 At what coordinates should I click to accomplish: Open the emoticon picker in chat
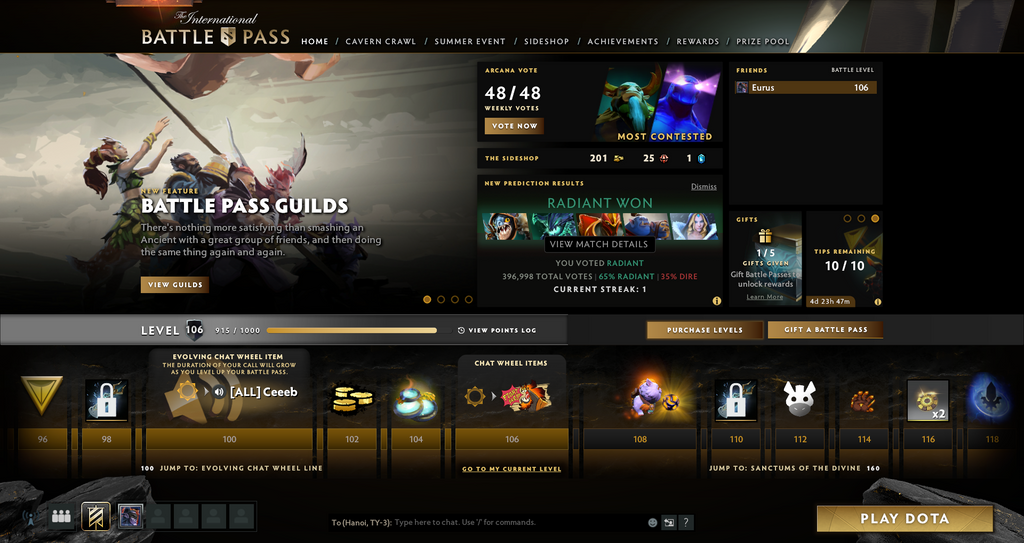[652, 522]
